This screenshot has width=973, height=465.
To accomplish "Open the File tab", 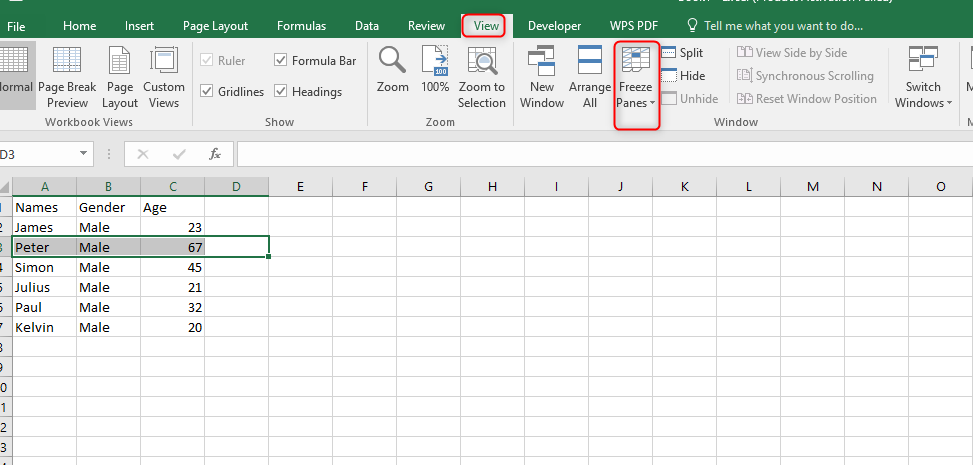I will [x=16, y=26].
